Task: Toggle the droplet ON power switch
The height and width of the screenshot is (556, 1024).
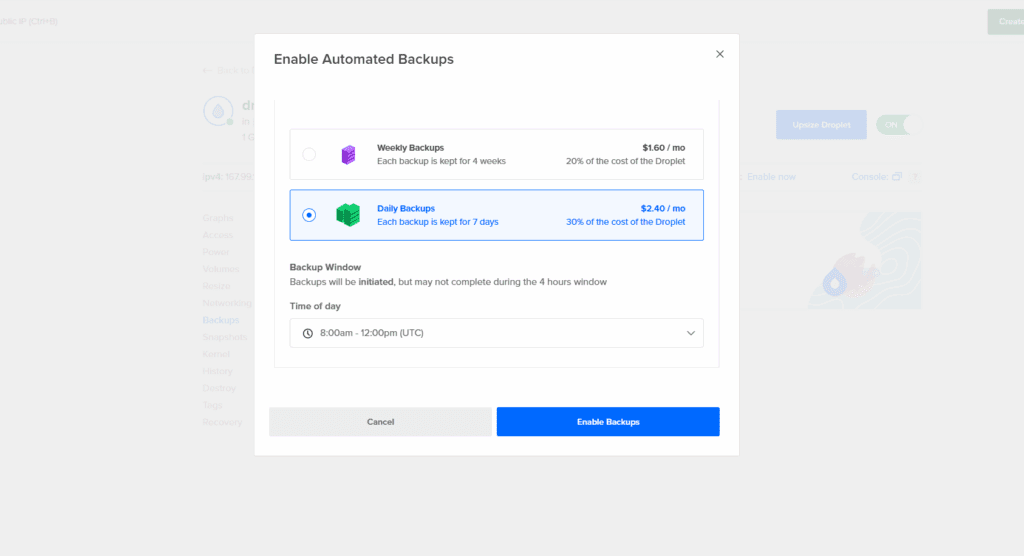Action: (893, 125)
